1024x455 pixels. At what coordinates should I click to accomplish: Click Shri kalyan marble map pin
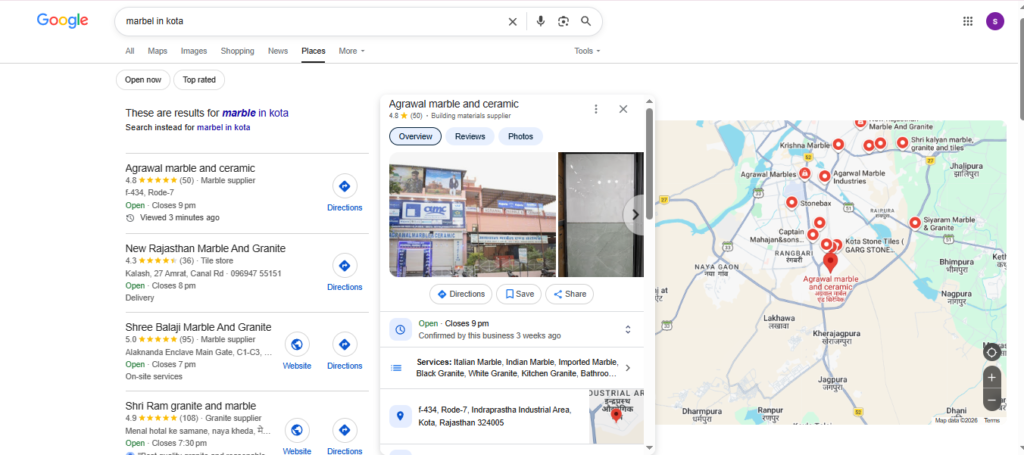pos(903,142)
